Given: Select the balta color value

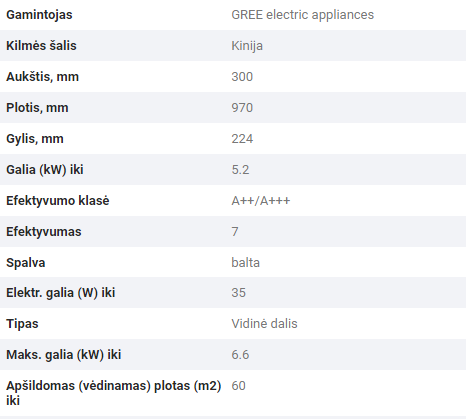Looking at the screenshot, I should point(245,263).
